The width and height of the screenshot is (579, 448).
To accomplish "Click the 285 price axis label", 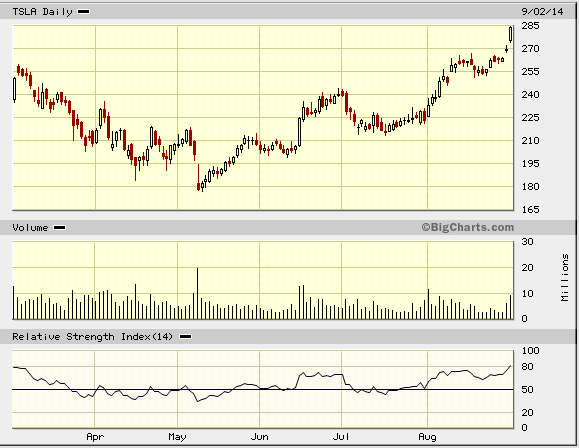I will pos(530,25).
